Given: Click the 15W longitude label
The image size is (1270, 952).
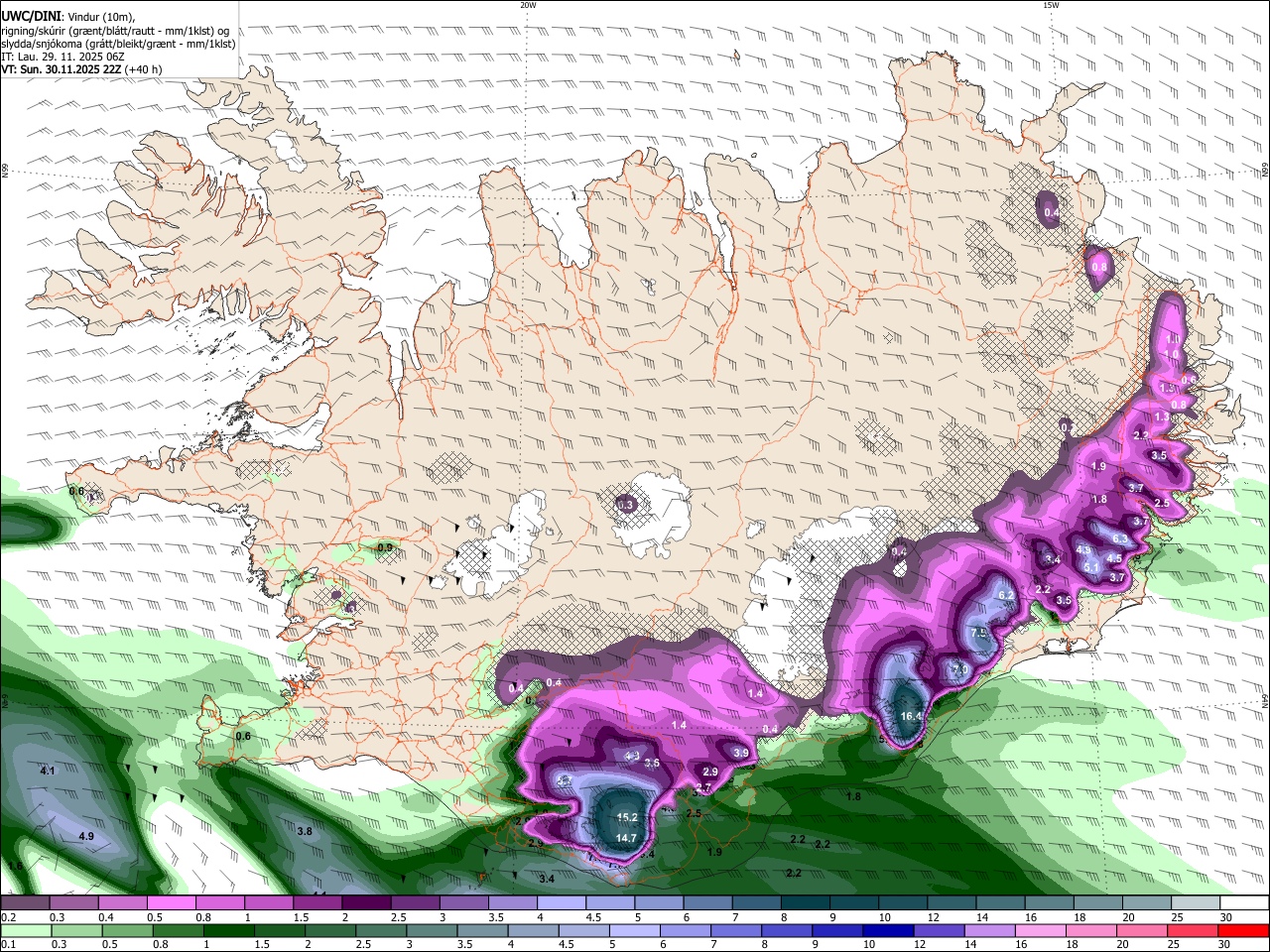Looking at the screenshot, I should (1051, 5).
